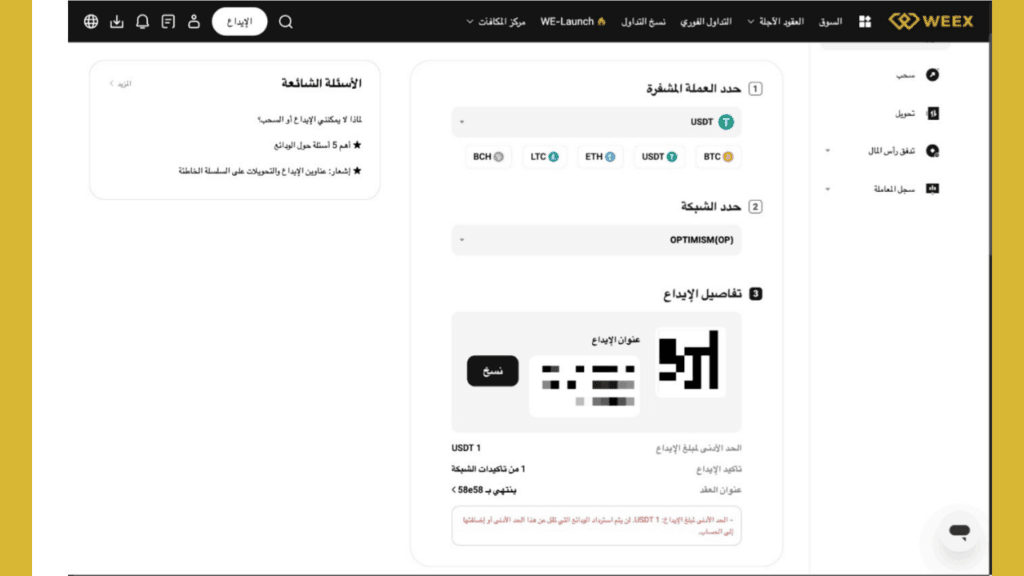Click the red minimum deposit warning note
Image resolution: width=1024 pixels, height=576 pixels.
596,526
